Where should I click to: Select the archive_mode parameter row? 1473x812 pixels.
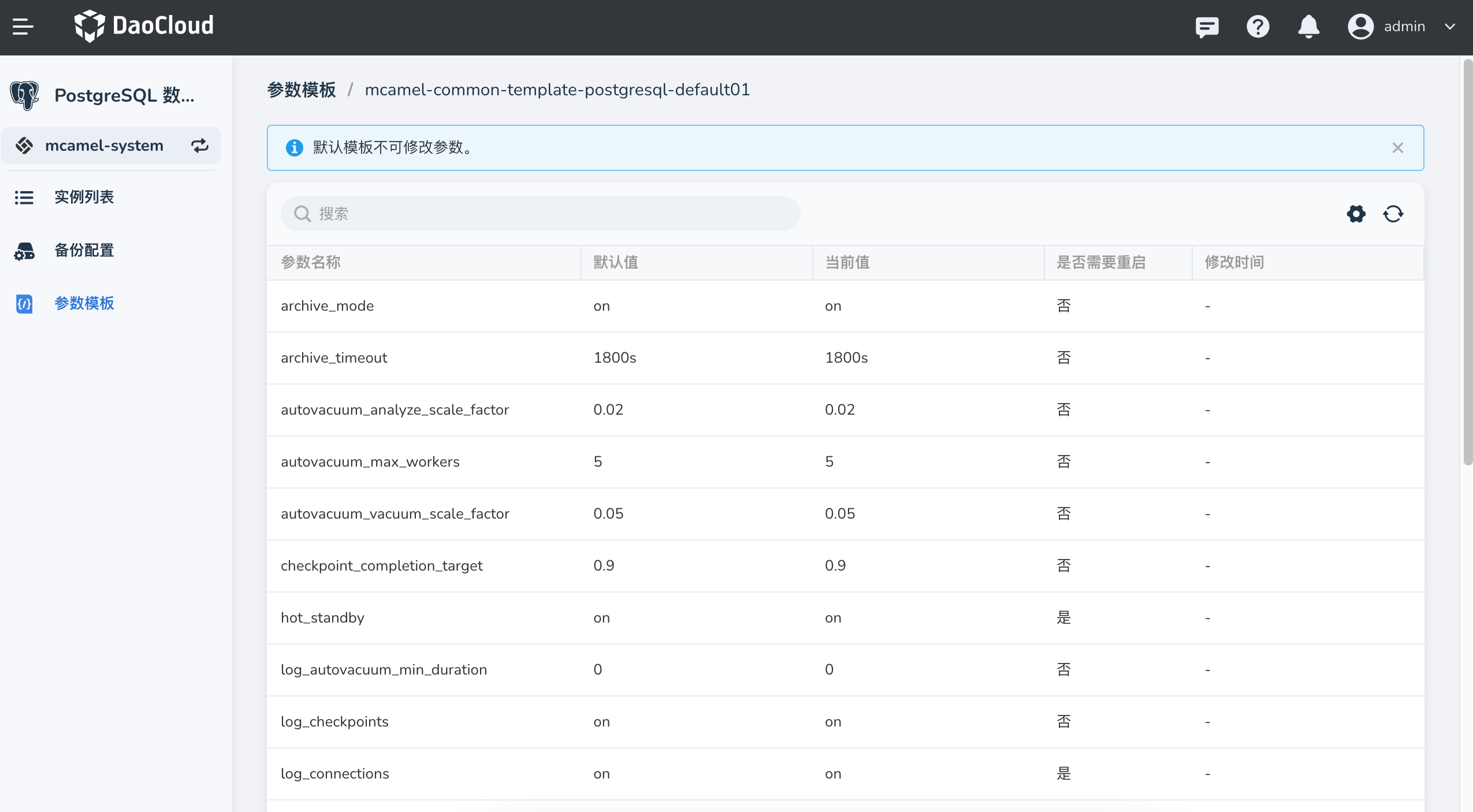(x=327, y=306)
